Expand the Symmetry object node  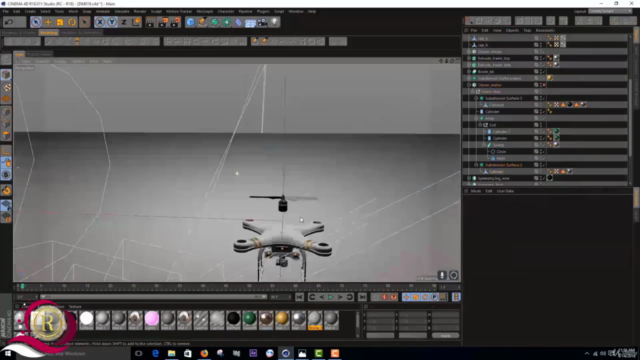click(x=469, y=178)
